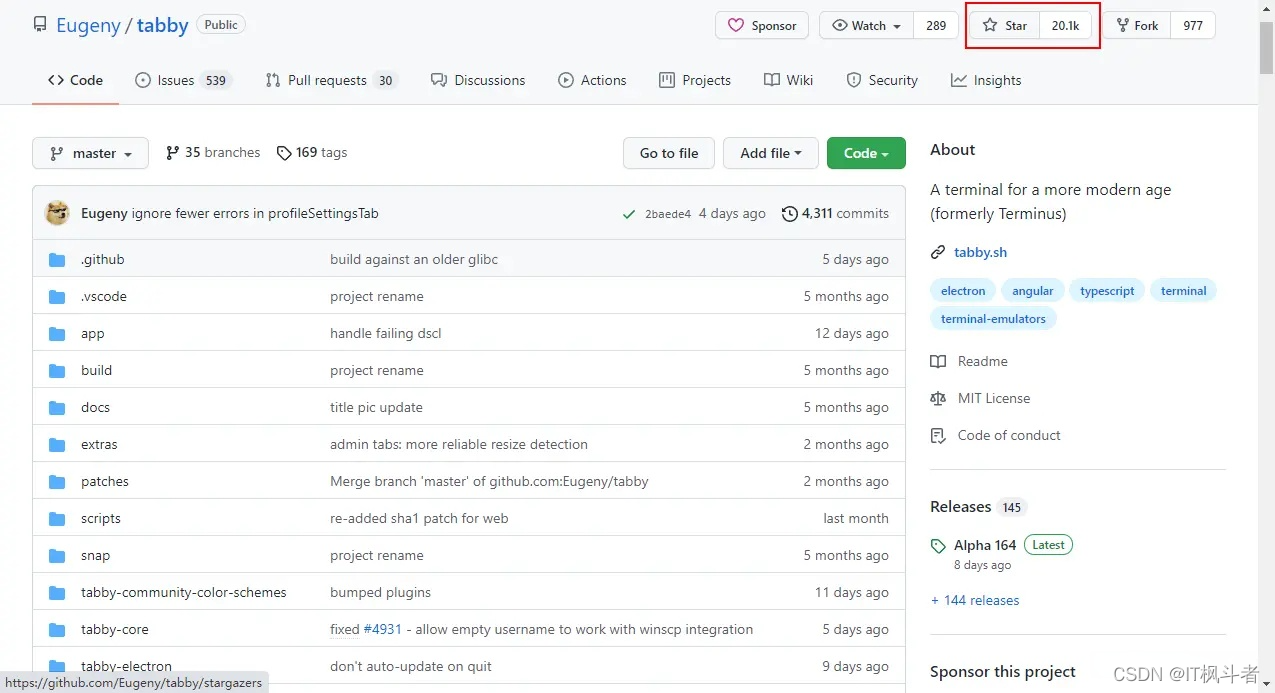Viewport: 1275px width, 693px height.
Task: Click the Sponsor heart button
Action: tap(762, 26)
